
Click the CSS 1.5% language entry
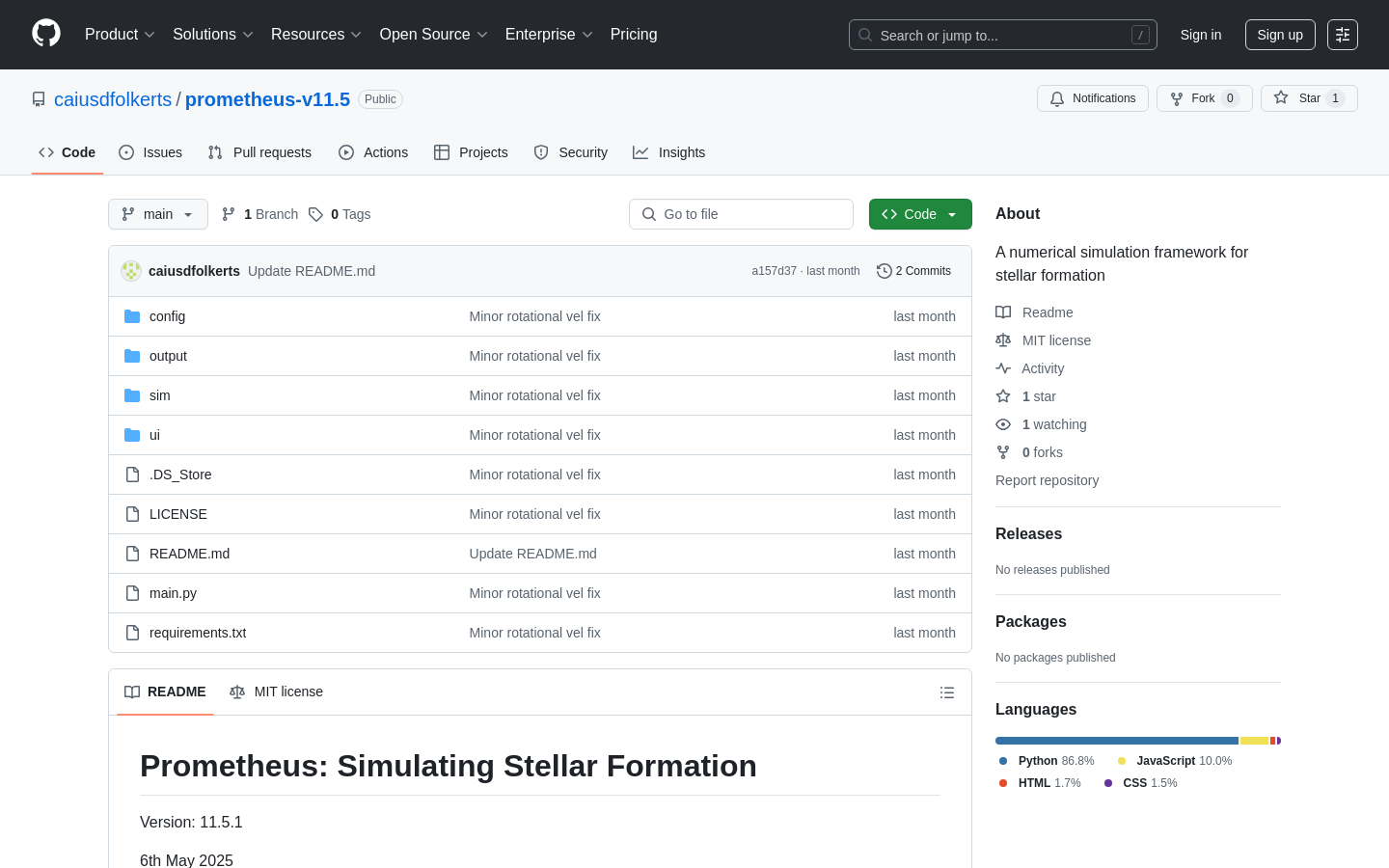pyautogui.click(x=1141, y=783)
